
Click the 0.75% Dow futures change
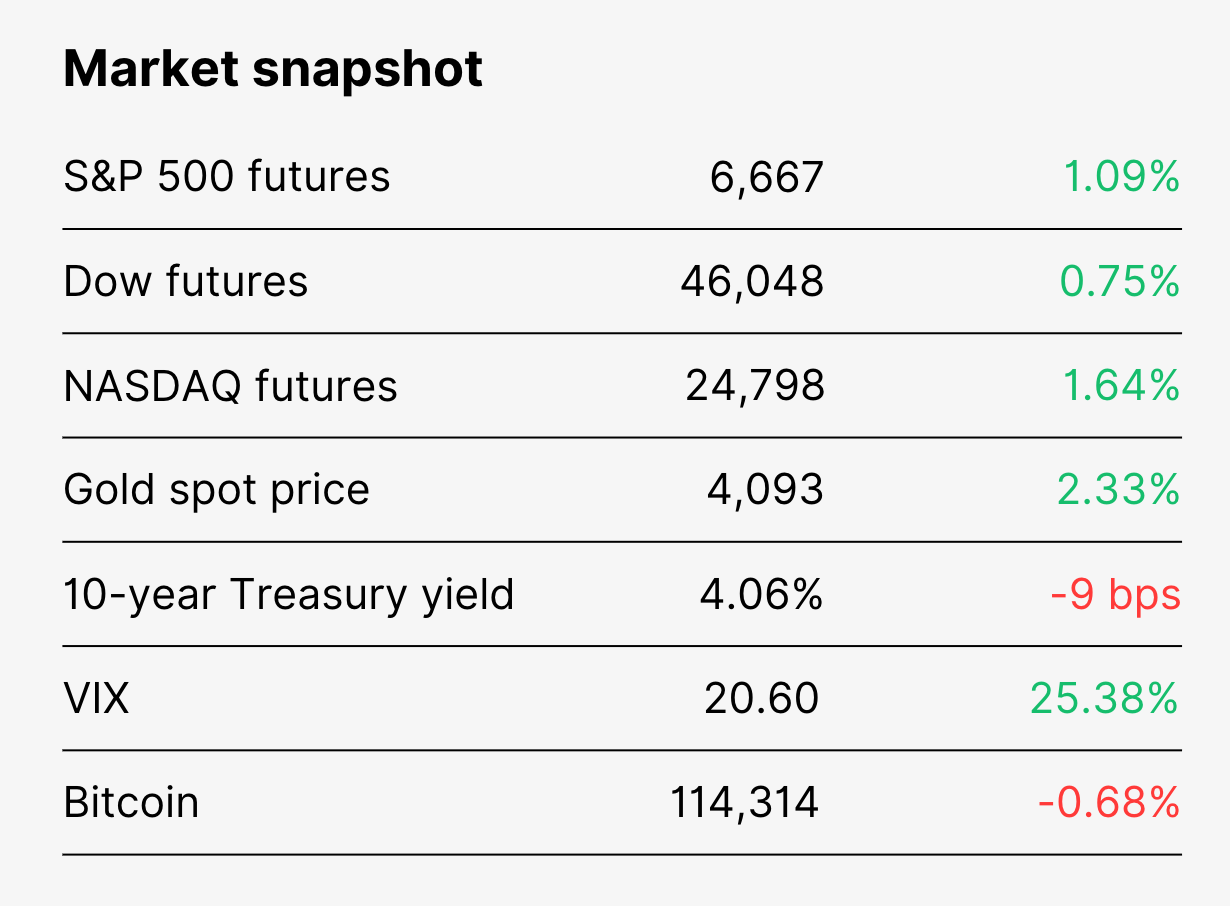coord(1120,281)
